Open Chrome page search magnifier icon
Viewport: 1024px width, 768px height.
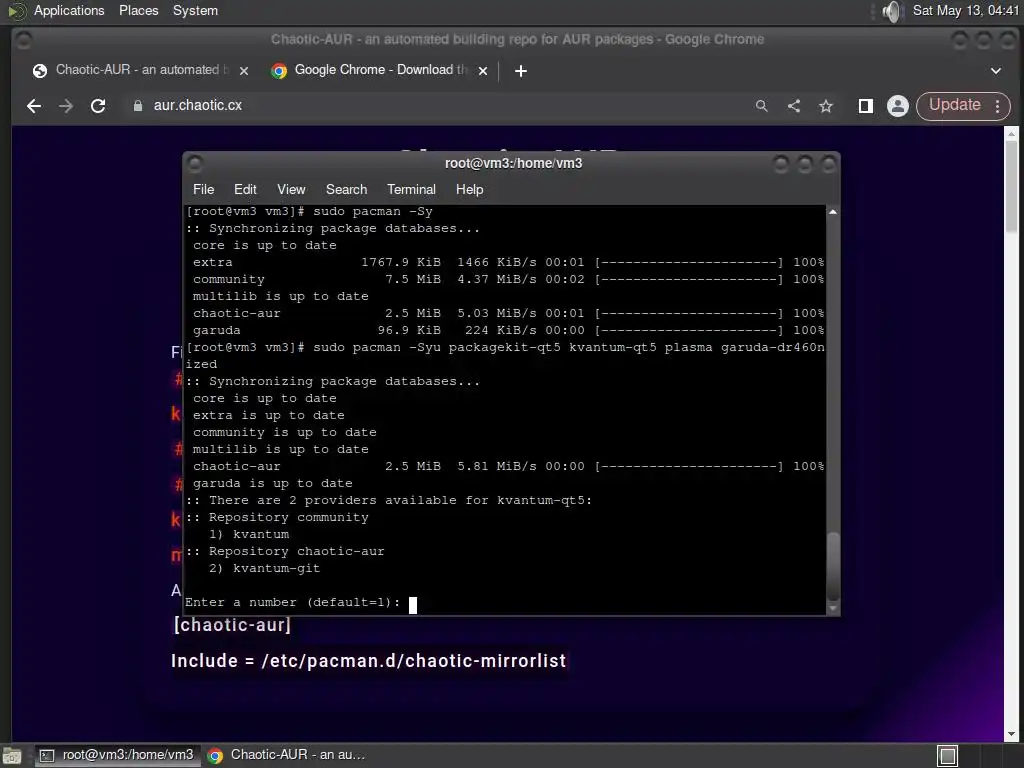(x=761, y=106)
